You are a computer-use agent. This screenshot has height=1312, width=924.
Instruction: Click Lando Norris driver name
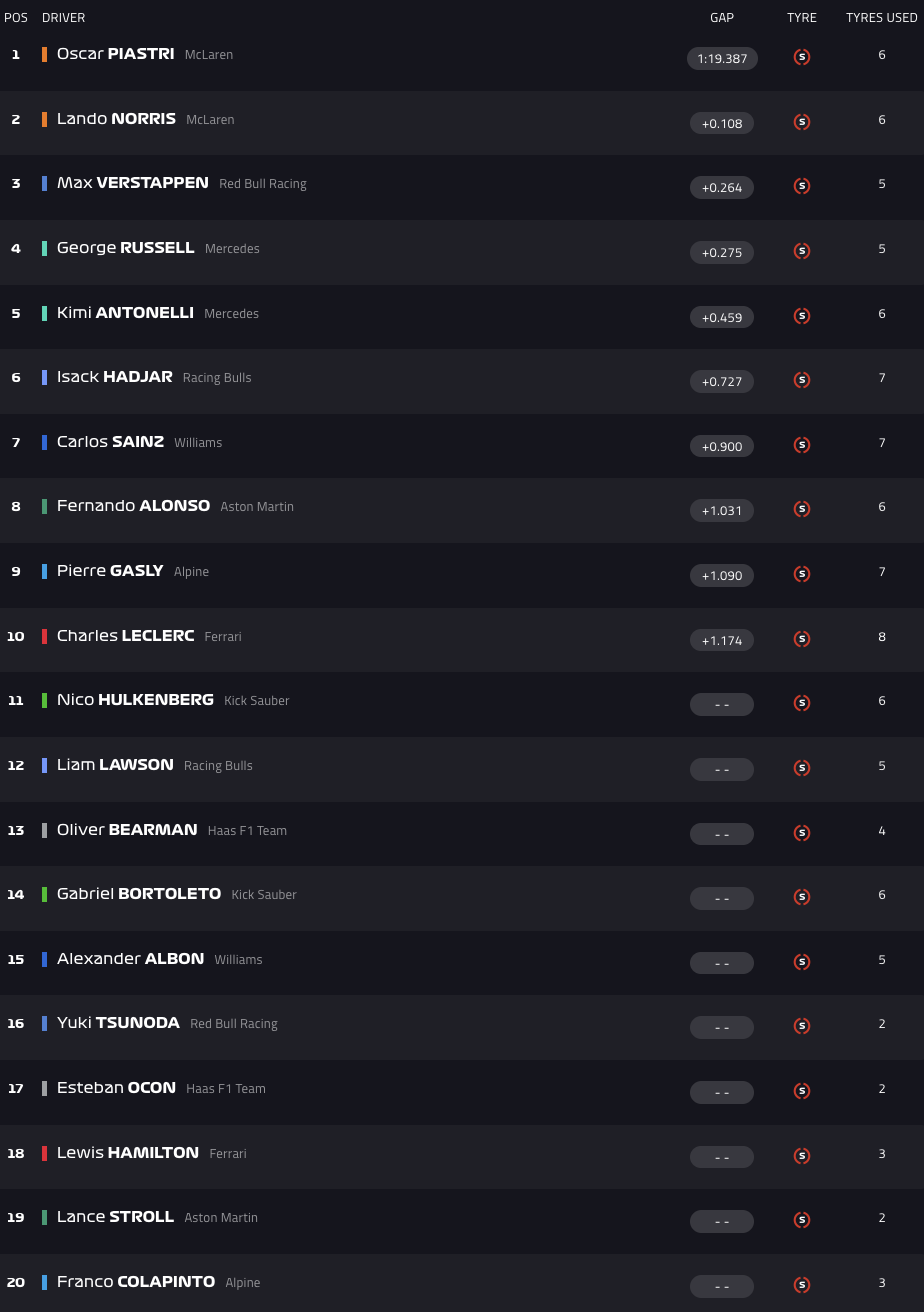(x=116, y=119)
